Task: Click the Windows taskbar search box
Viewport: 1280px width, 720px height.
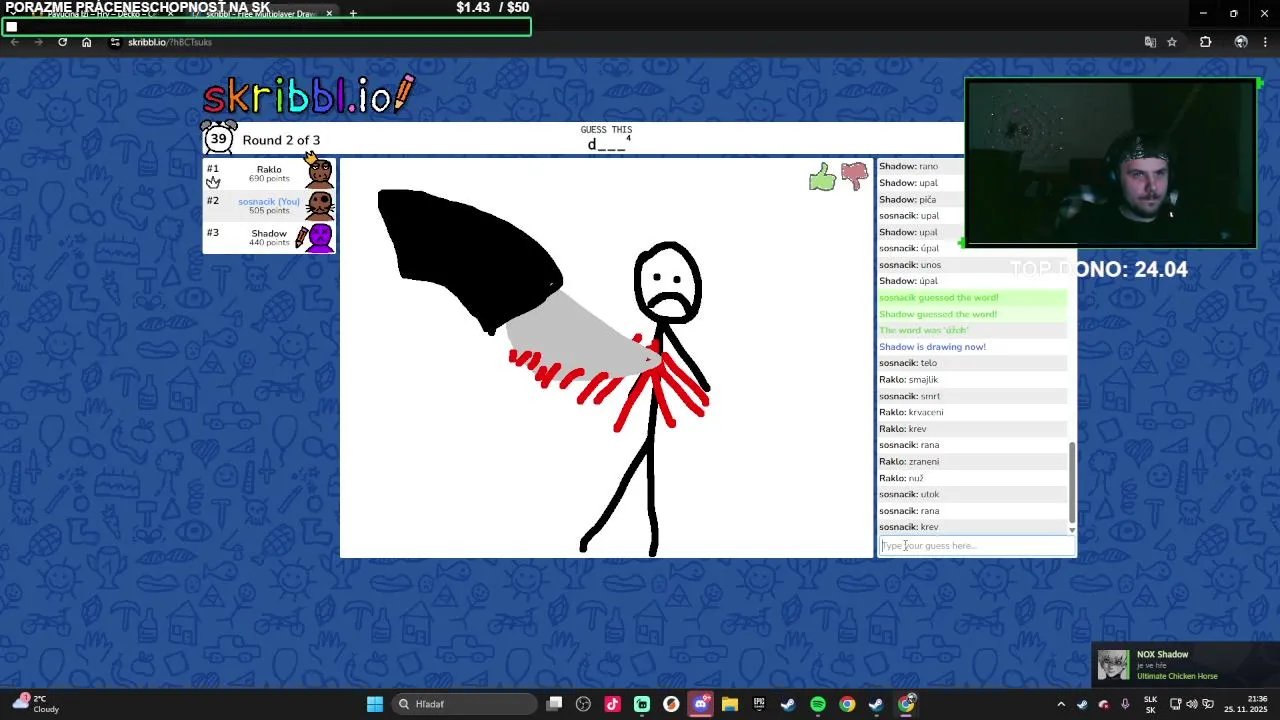Action: click(x=462, y=704)
